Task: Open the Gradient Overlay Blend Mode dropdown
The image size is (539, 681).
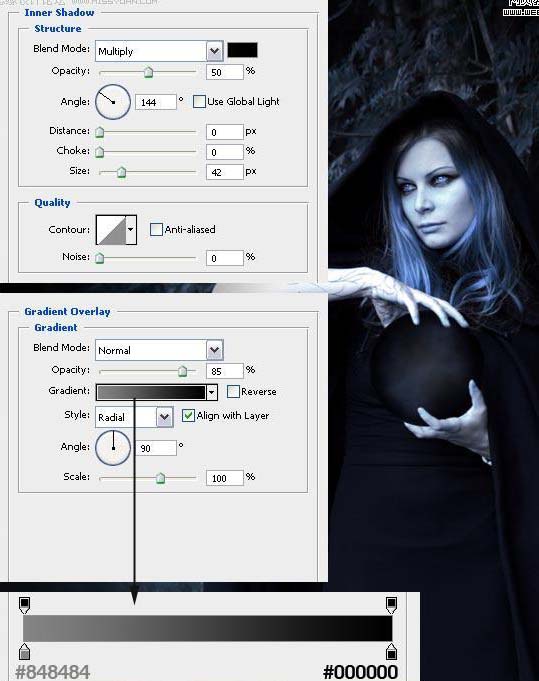Action: pos(159,350)
